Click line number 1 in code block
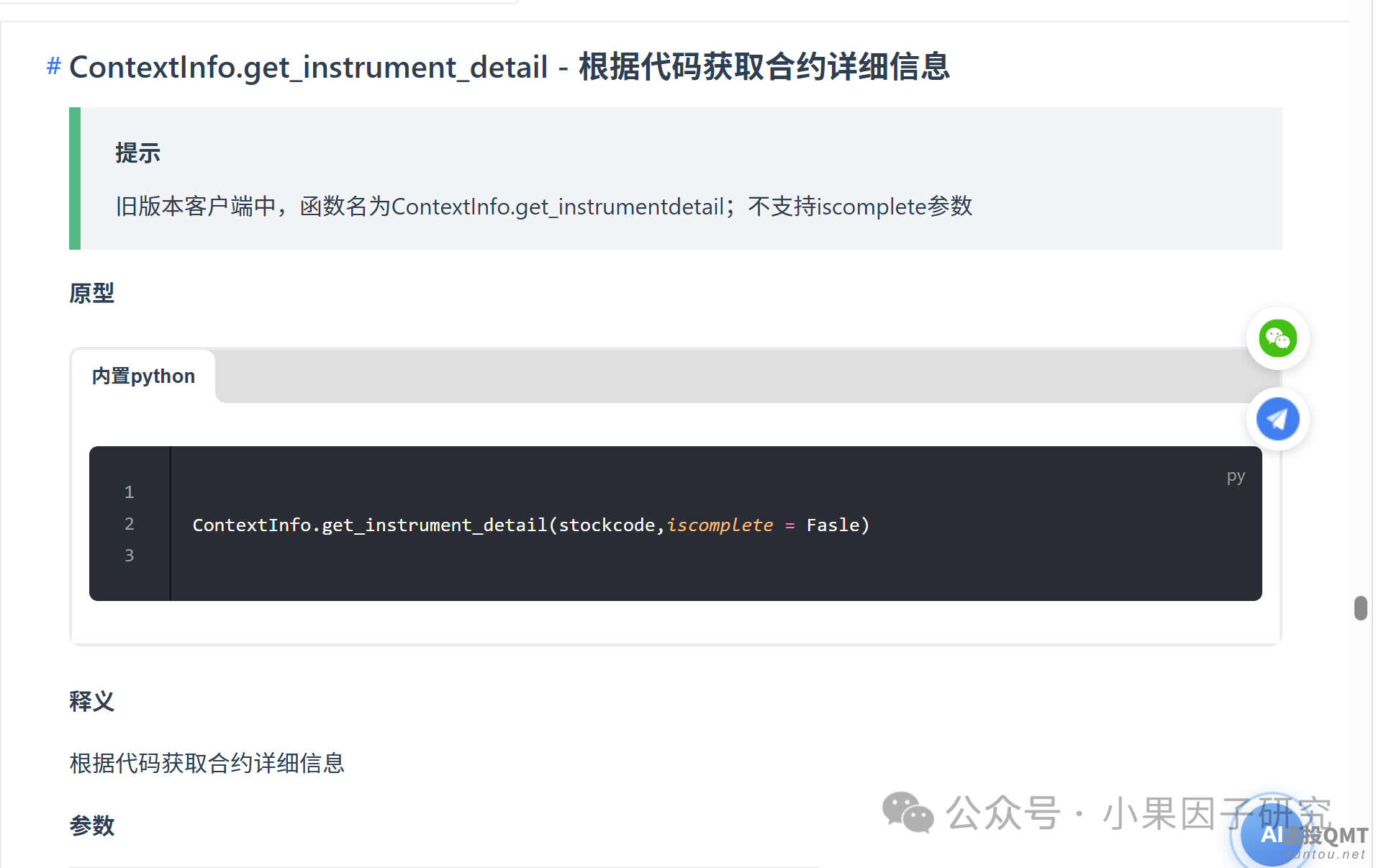The width and height of the screenshot is (1376, 868). click(130, 492)
